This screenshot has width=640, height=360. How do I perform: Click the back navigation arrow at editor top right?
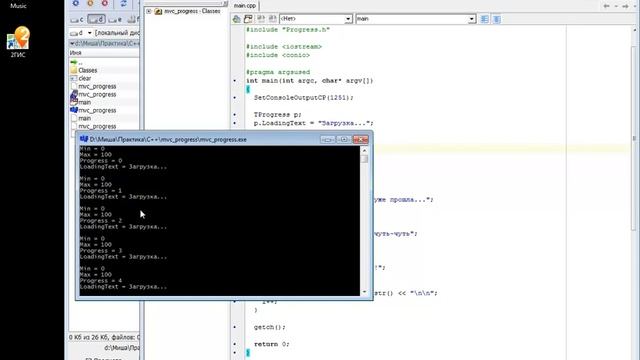tap(607, 6)
